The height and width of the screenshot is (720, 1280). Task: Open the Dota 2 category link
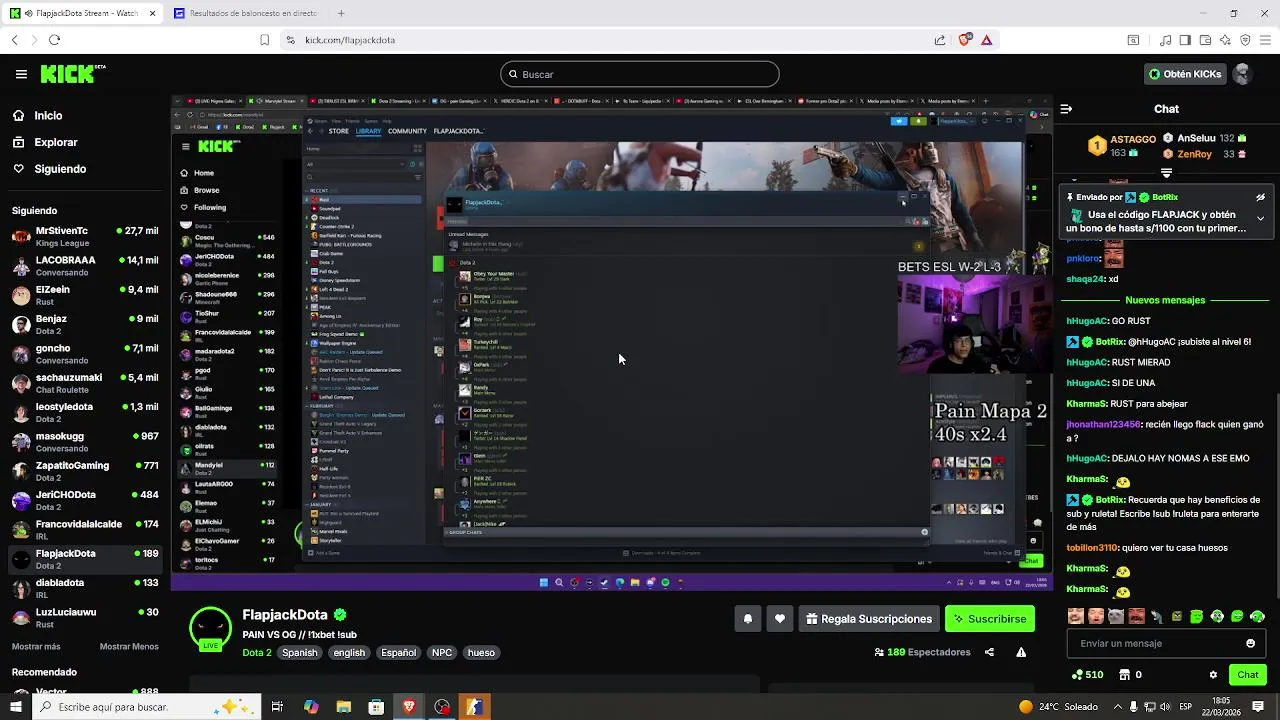(x=256, y=652)
